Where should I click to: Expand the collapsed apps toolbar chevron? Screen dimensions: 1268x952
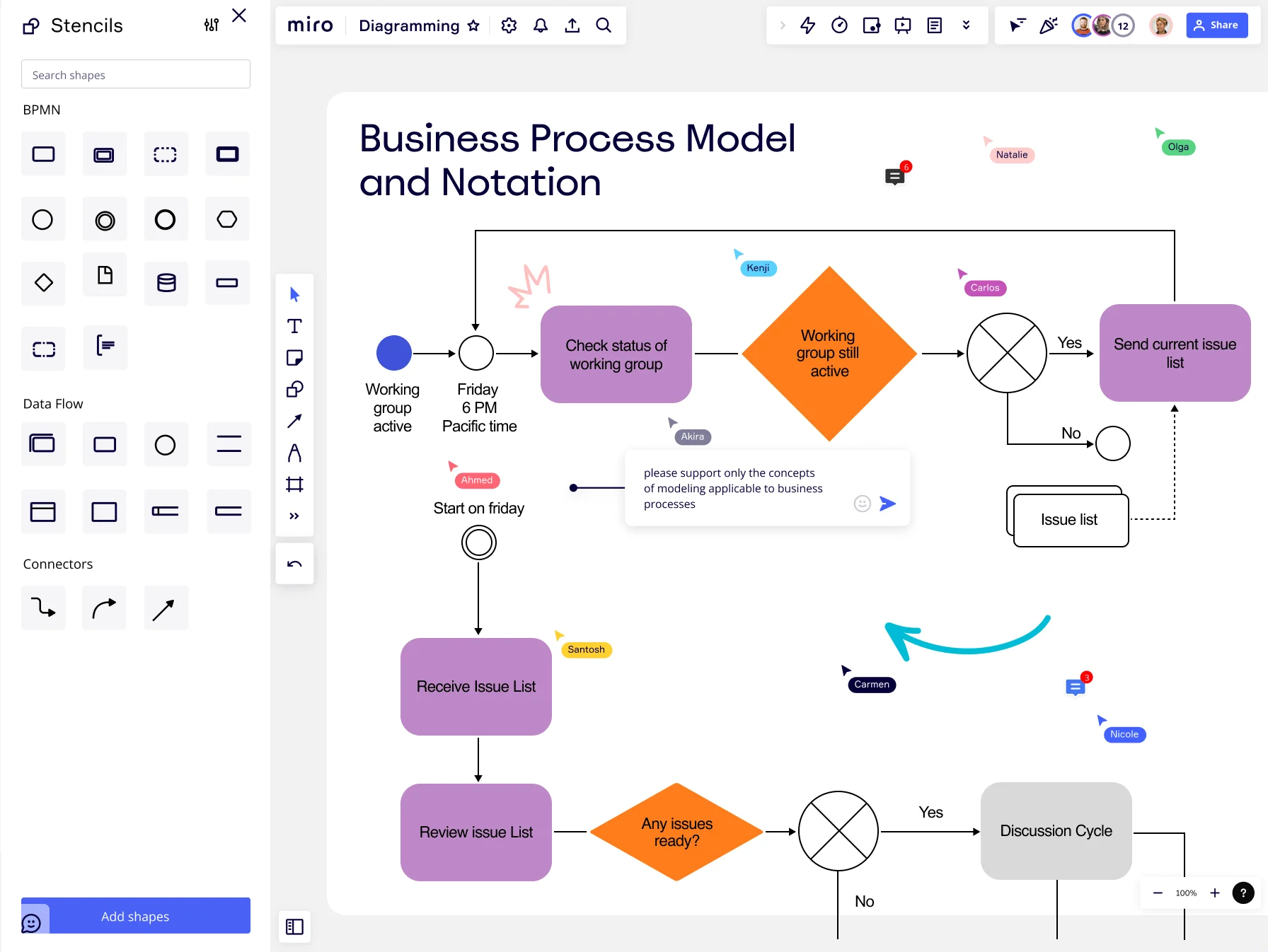coord(783,25)
